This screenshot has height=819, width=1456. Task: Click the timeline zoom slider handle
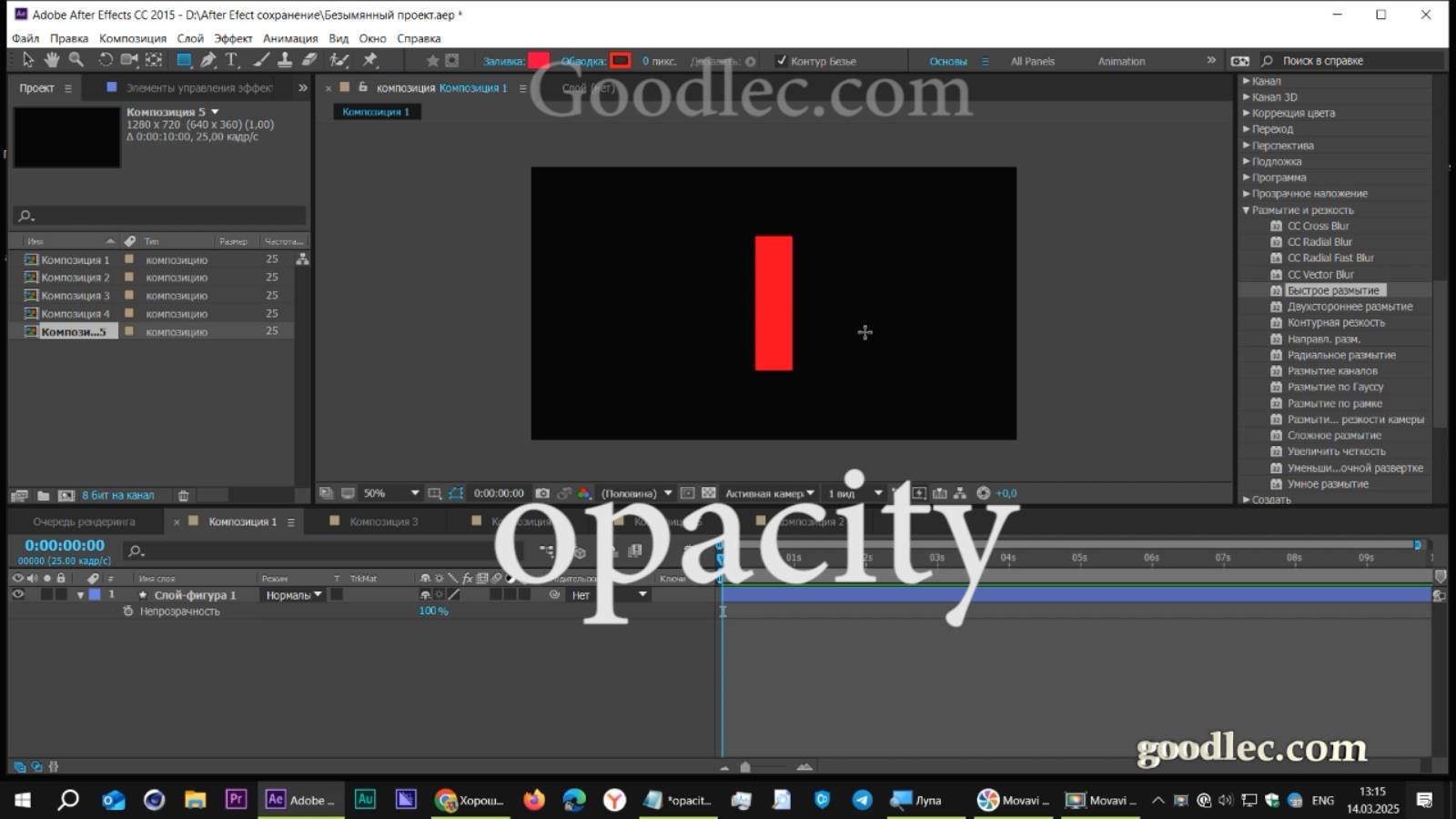(745, 767)
